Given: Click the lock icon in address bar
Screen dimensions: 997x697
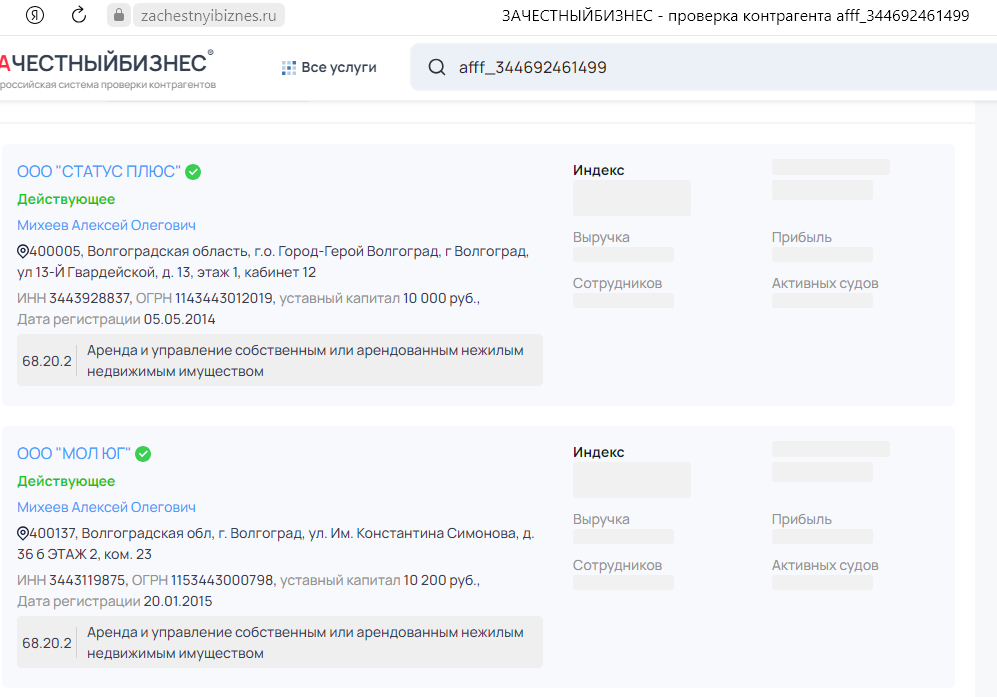Looking at the screenshot, I should point(119,15).
